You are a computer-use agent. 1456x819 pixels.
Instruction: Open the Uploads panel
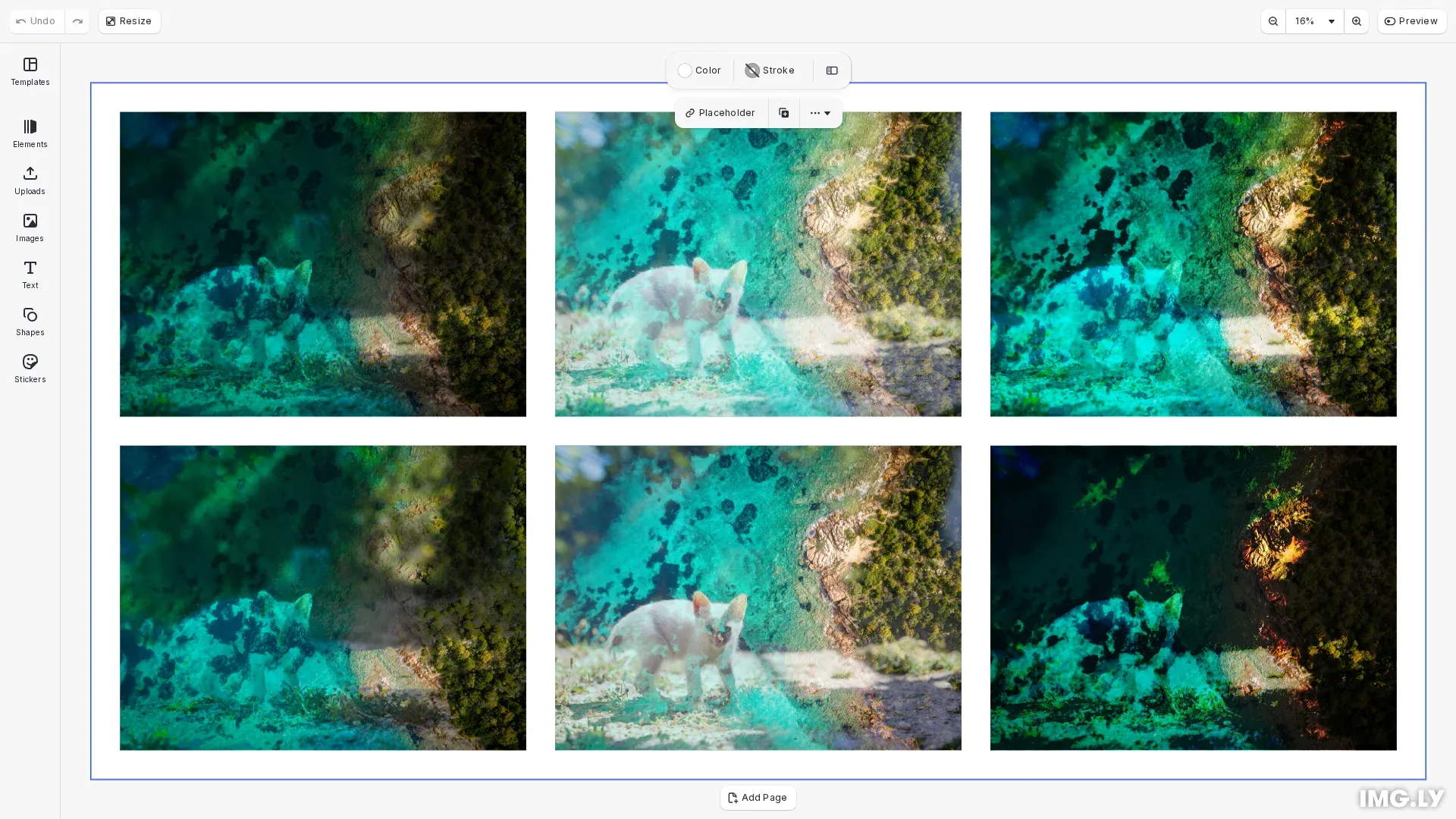(30, 181)
